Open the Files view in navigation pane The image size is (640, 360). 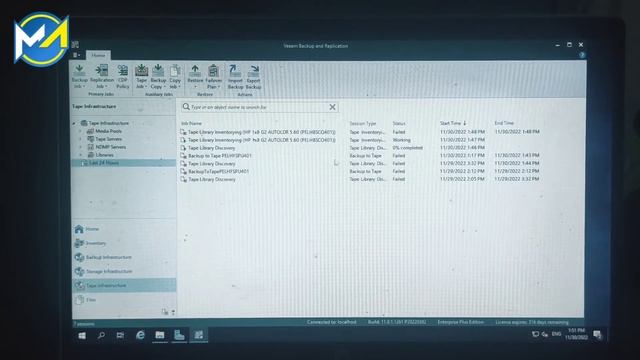tap(124, 300)
